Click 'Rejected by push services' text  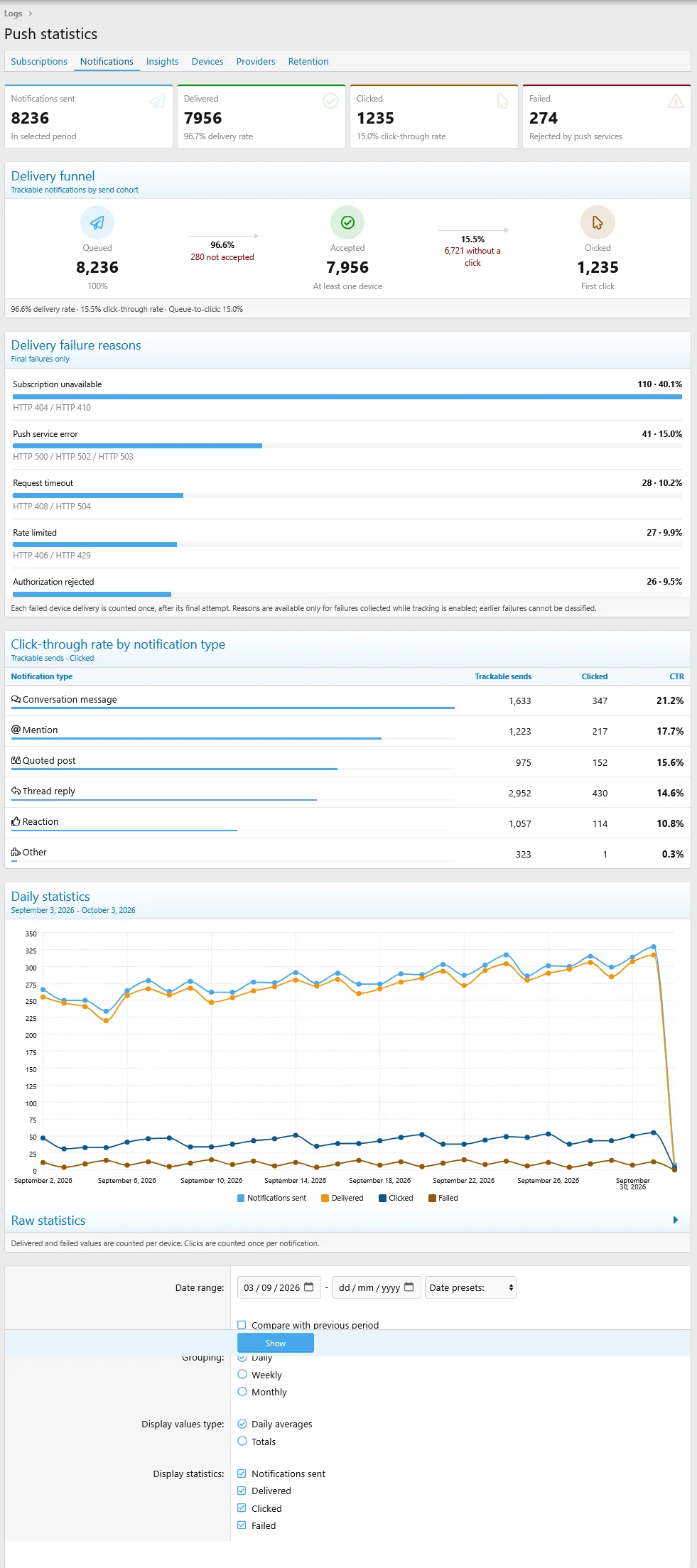tap(576, 136)
